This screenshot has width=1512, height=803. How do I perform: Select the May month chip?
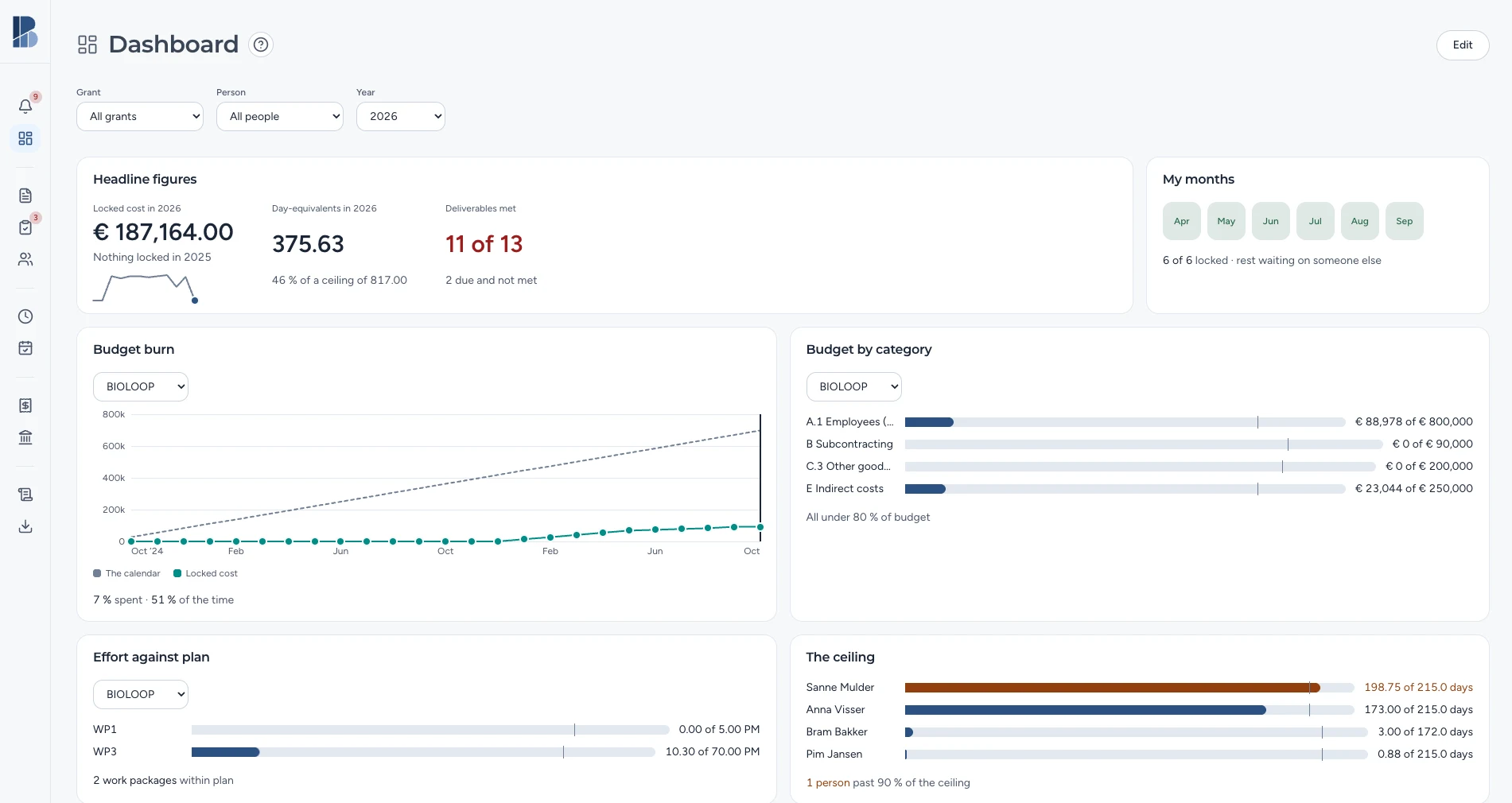pyautogui.click(x=1226, y=221)
